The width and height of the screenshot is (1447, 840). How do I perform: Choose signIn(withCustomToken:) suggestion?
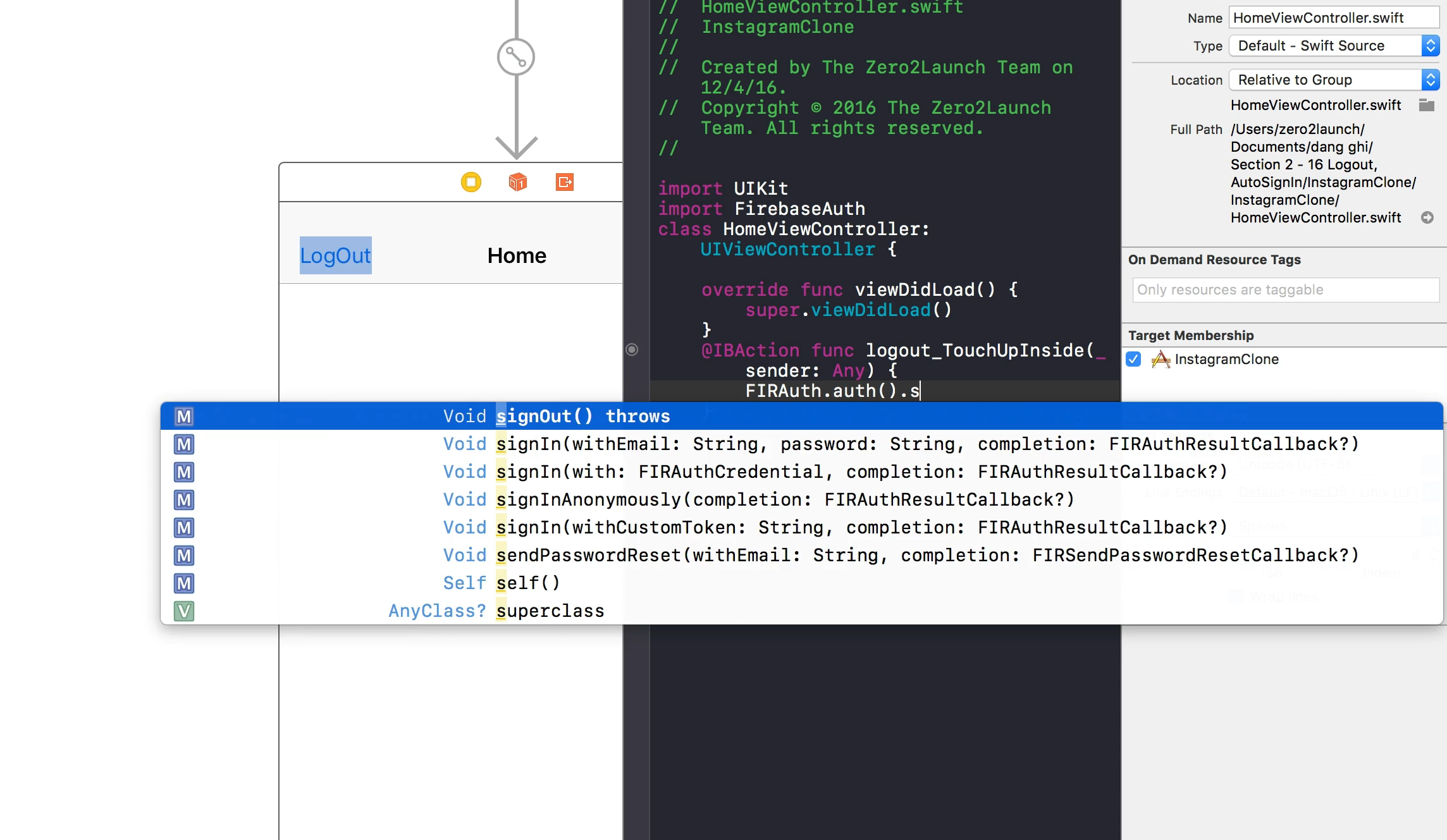click(801, 527)
